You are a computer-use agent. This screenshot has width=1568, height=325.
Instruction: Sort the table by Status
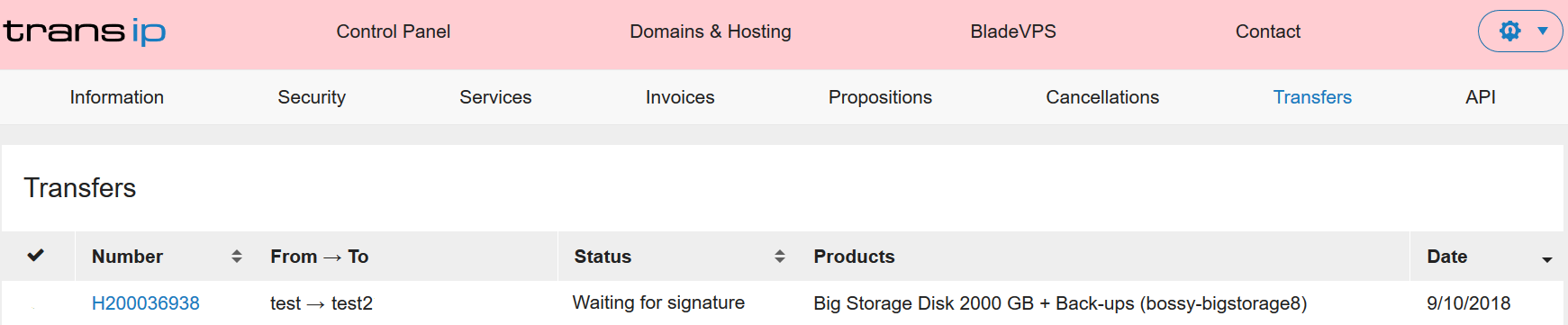click(780, 257)
